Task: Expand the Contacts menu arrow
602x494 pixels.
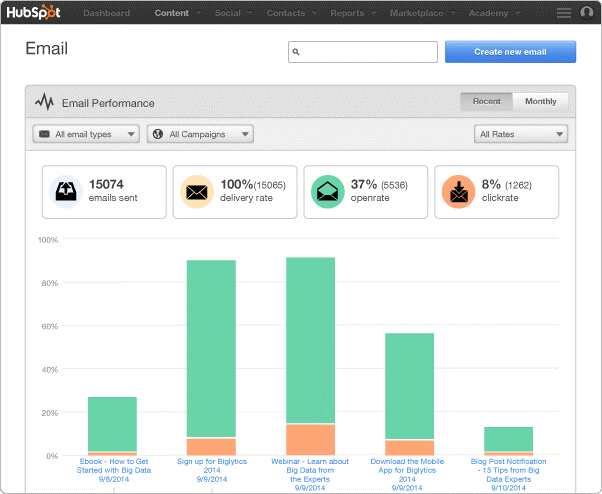Action: (314, 13)
